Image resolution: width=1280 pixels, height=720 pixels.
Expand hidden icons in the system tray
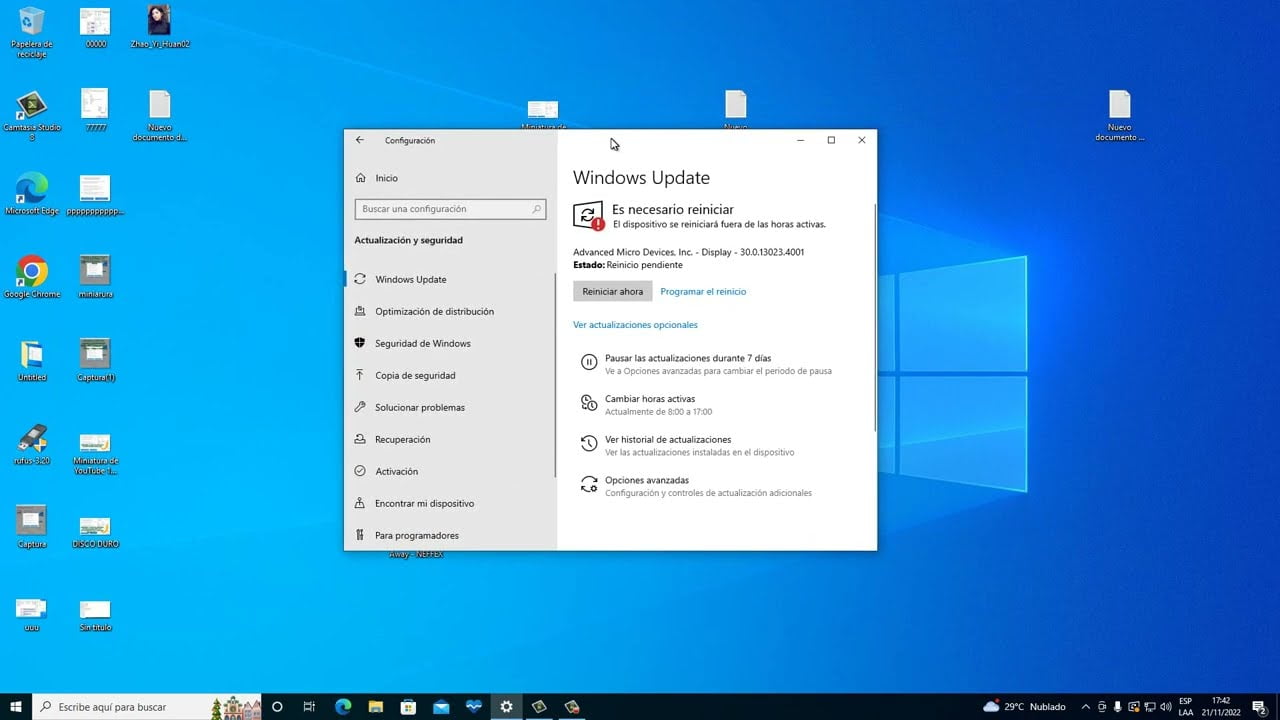coord(1086,706)
